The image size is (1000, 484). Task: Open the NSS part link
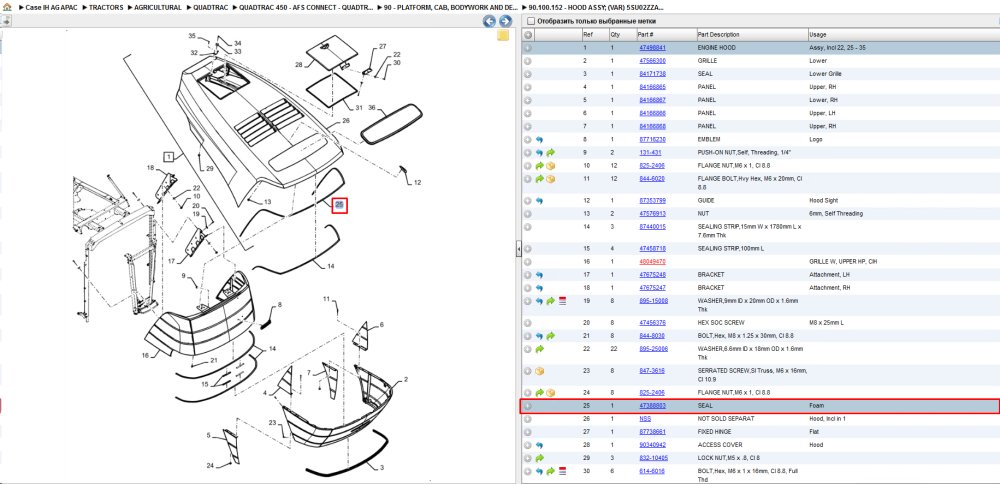click(645, 419)
